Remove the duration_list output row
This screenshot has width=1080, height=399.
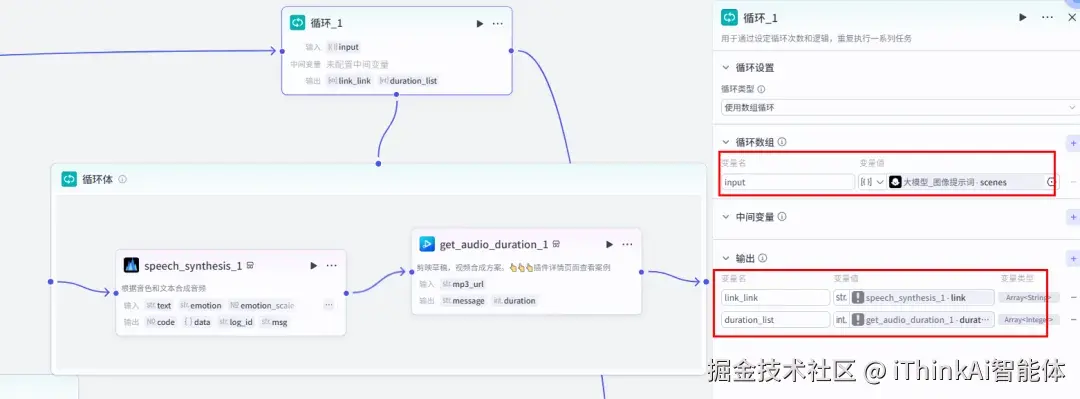(1073, 320)
